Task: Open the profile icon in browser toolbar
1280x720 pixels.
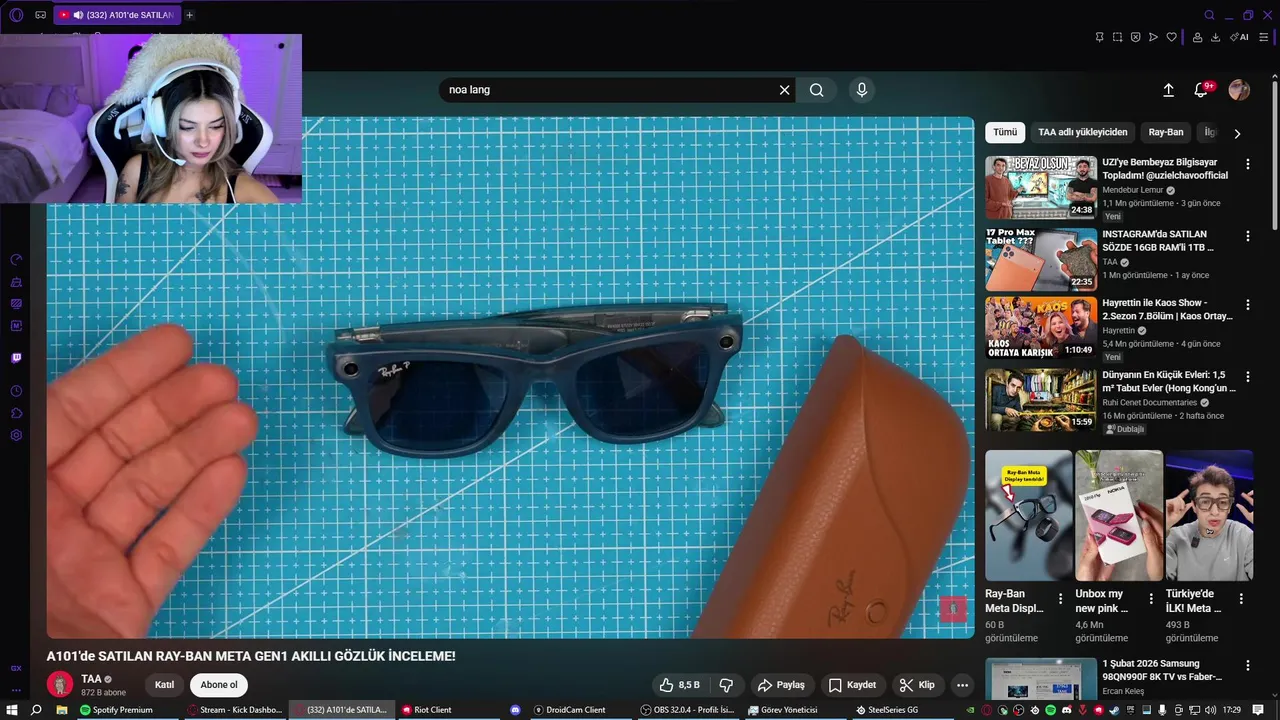Action: (x=1197, y=37)
